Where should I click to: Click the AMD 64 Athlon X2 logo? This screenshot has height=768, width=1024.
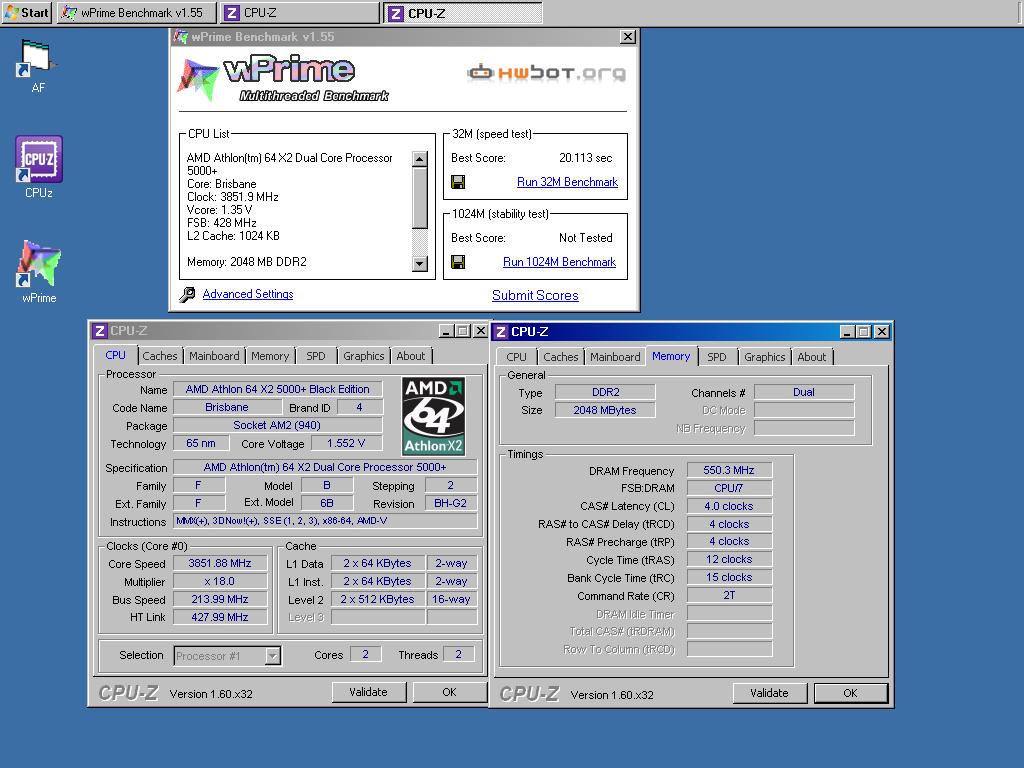(x=434, y=416)
